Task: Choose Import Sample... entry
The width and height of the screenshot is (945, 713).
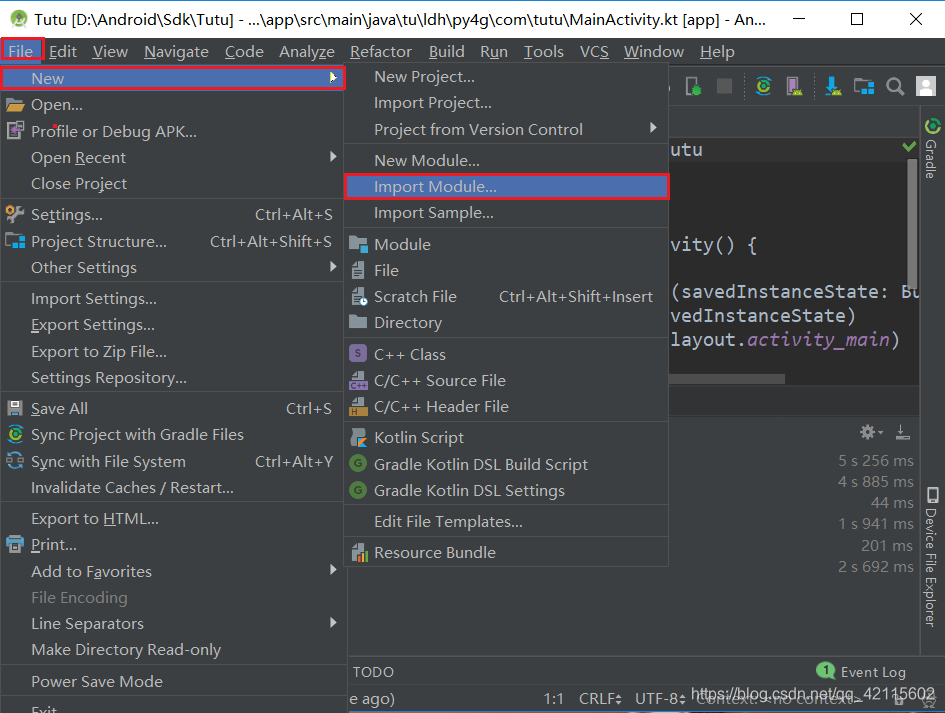Action: coord(506,213)
